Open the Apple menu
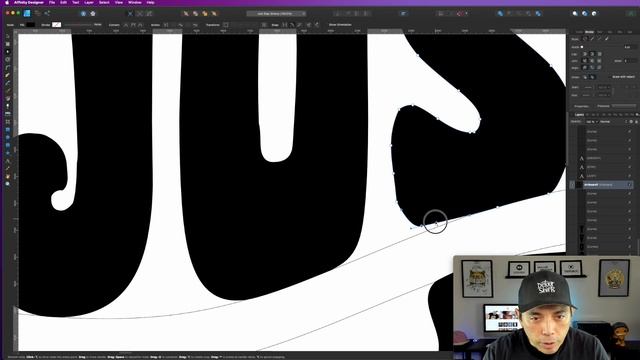The width and height of the screenshot is (640, 360). pyautogui.click(x=7, y=2)
